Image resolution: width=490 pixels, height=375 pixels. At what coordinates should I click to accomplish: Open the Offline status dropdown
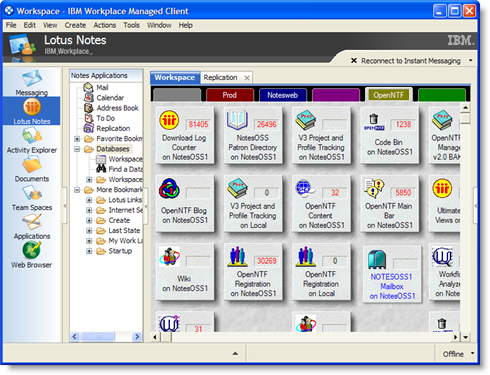[x=472, y=353]
